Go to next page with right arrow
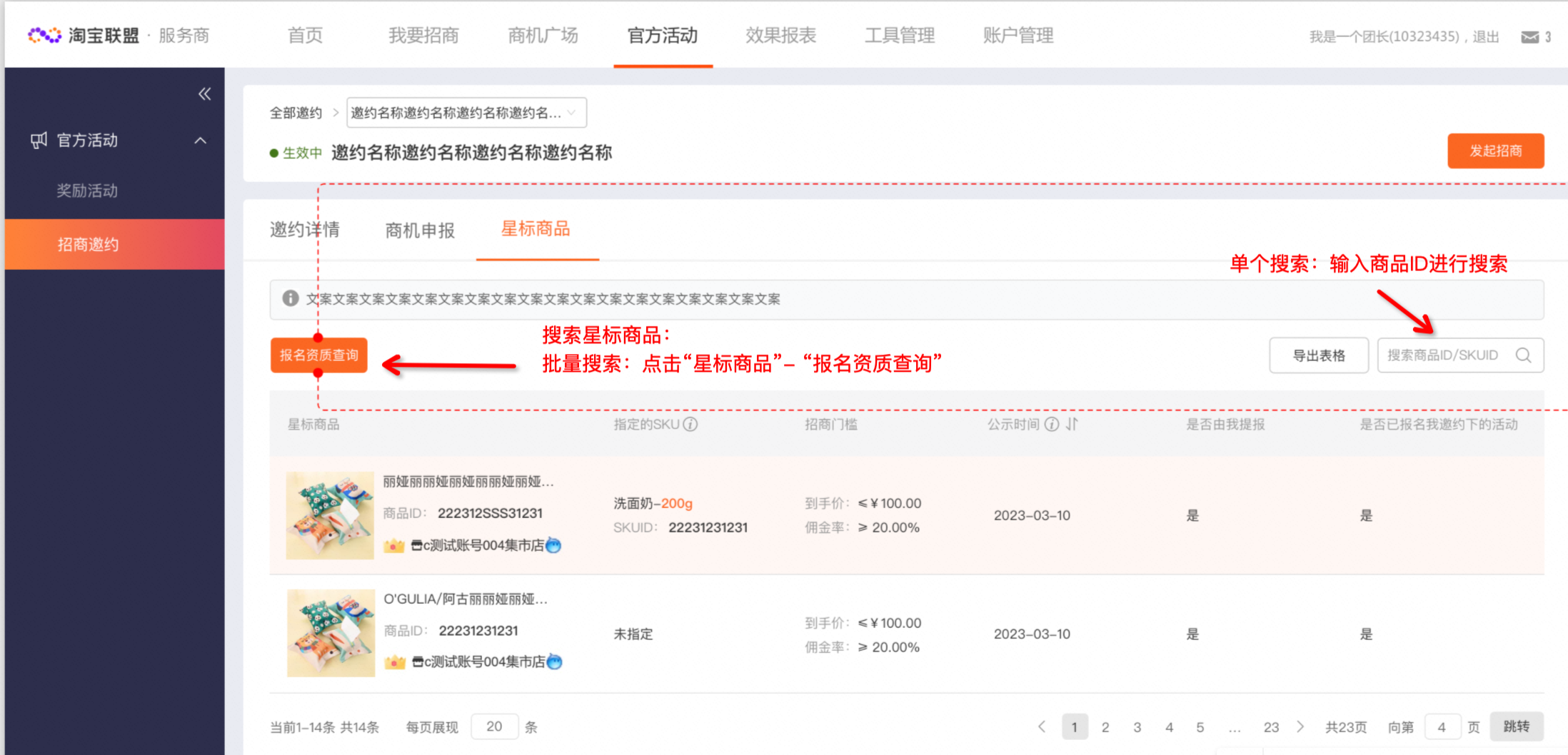This screenshot has width=1568, height=755. coord(1300,727)
